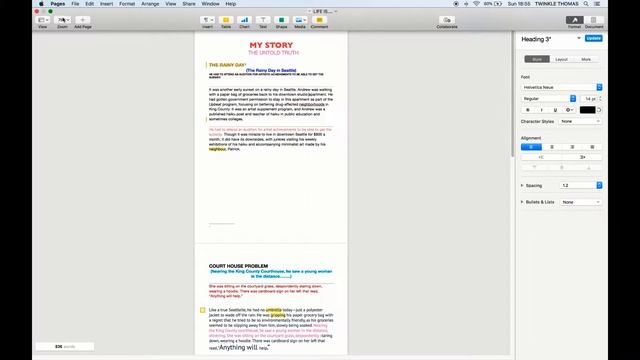Click the THE RAINY DAY heading
Viewport: 640px width, 360px height.
pos(227,65)
